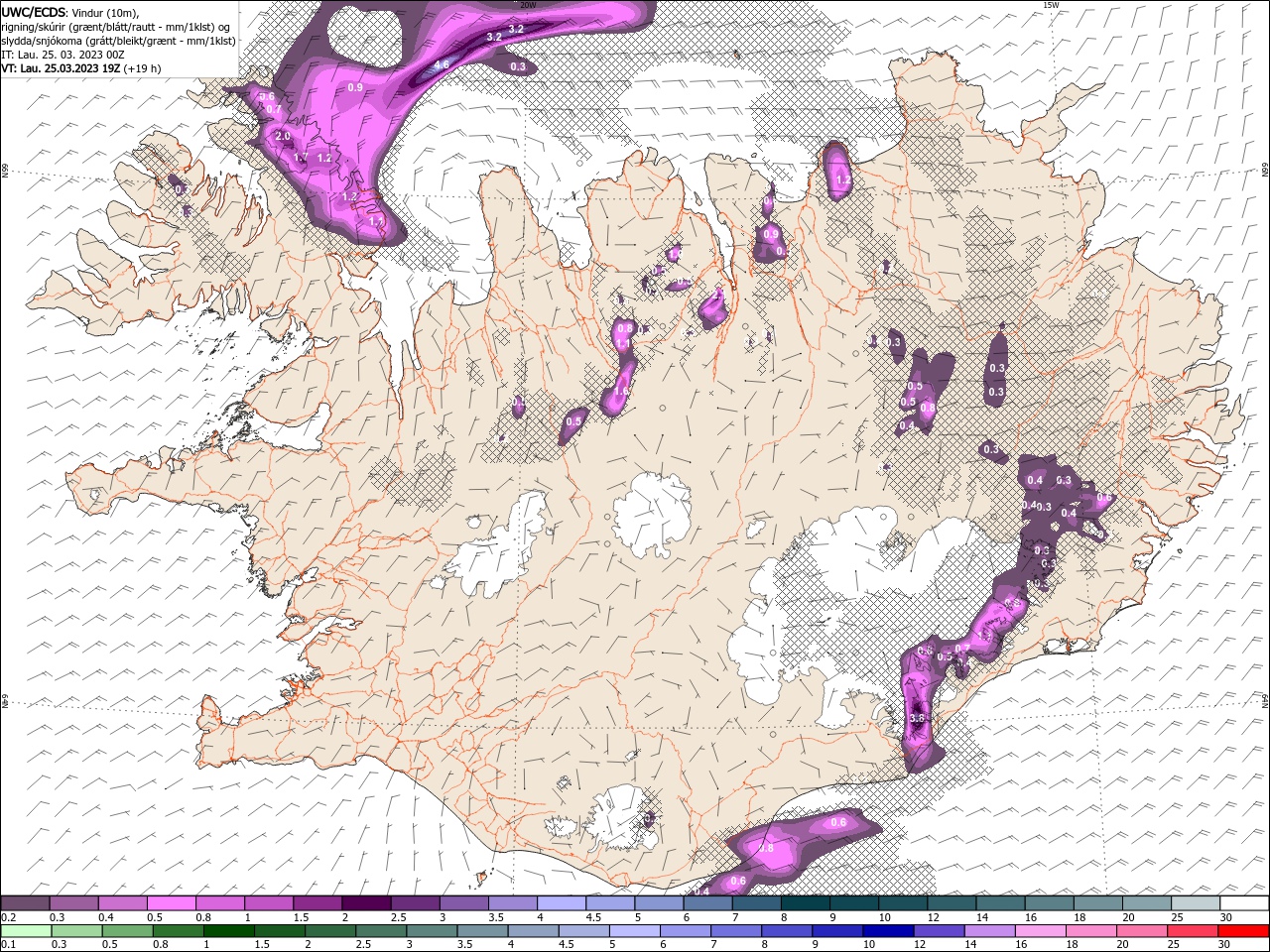Viewport: 1270px width, 952px height.
Task: Click the medium blue 8 rain-scale swatch
Action: pos(786,931)
